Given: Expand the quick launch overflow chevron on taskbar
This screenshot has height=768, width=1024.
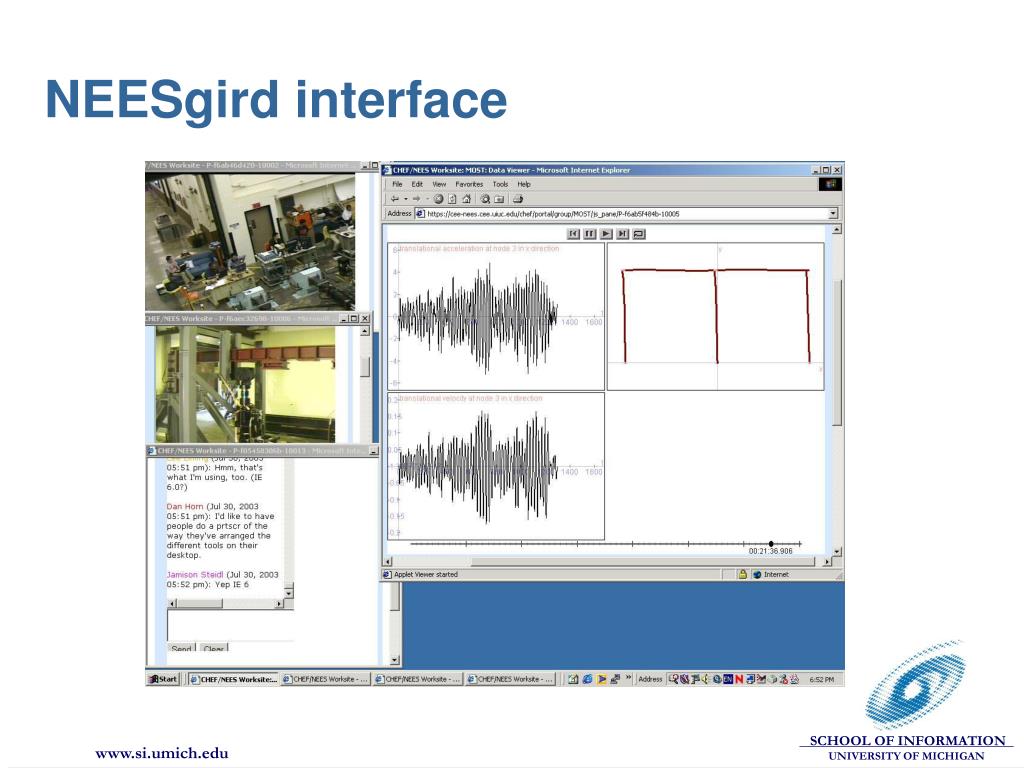Looking at the screenshot, I should [x=629, y=677].
